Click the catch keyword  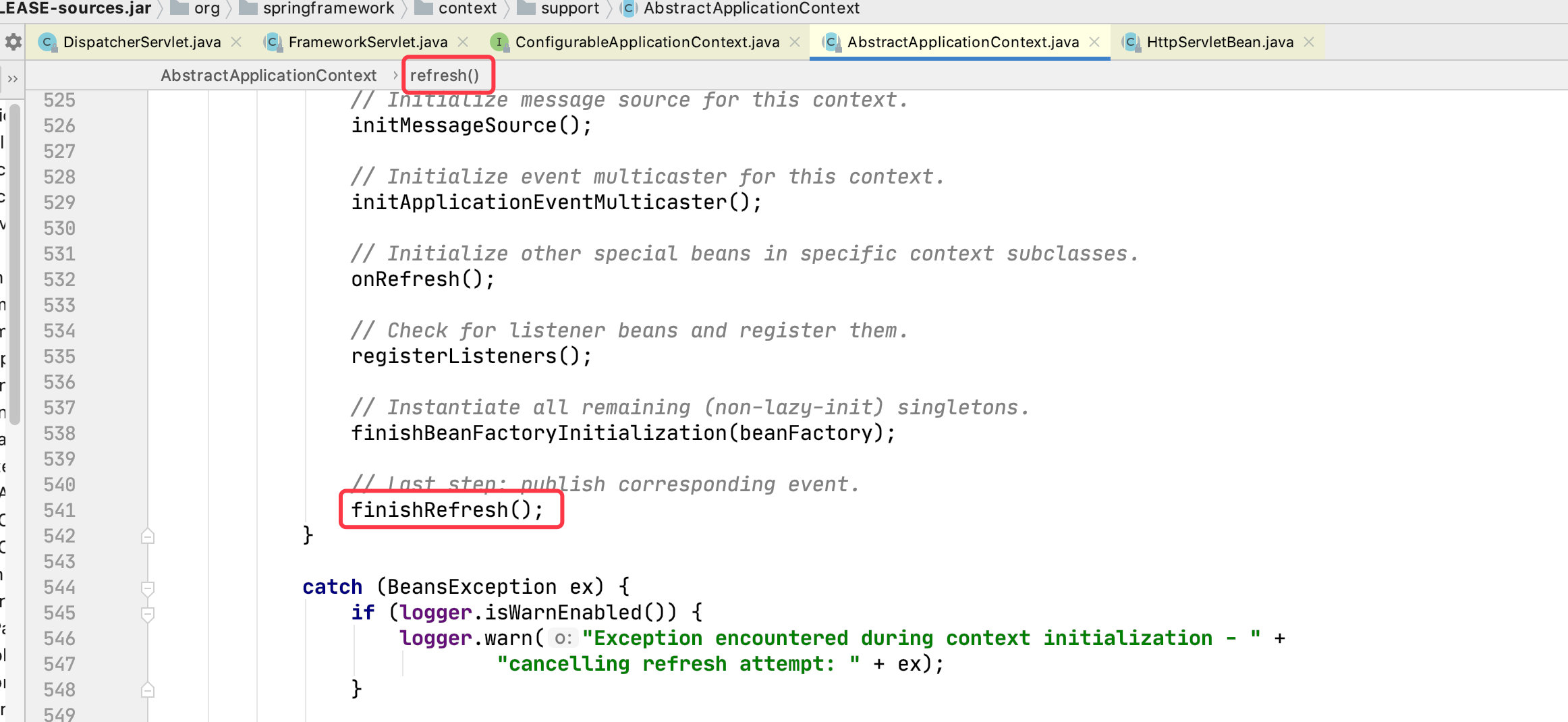pyautogui.click(x=332, y=587)
